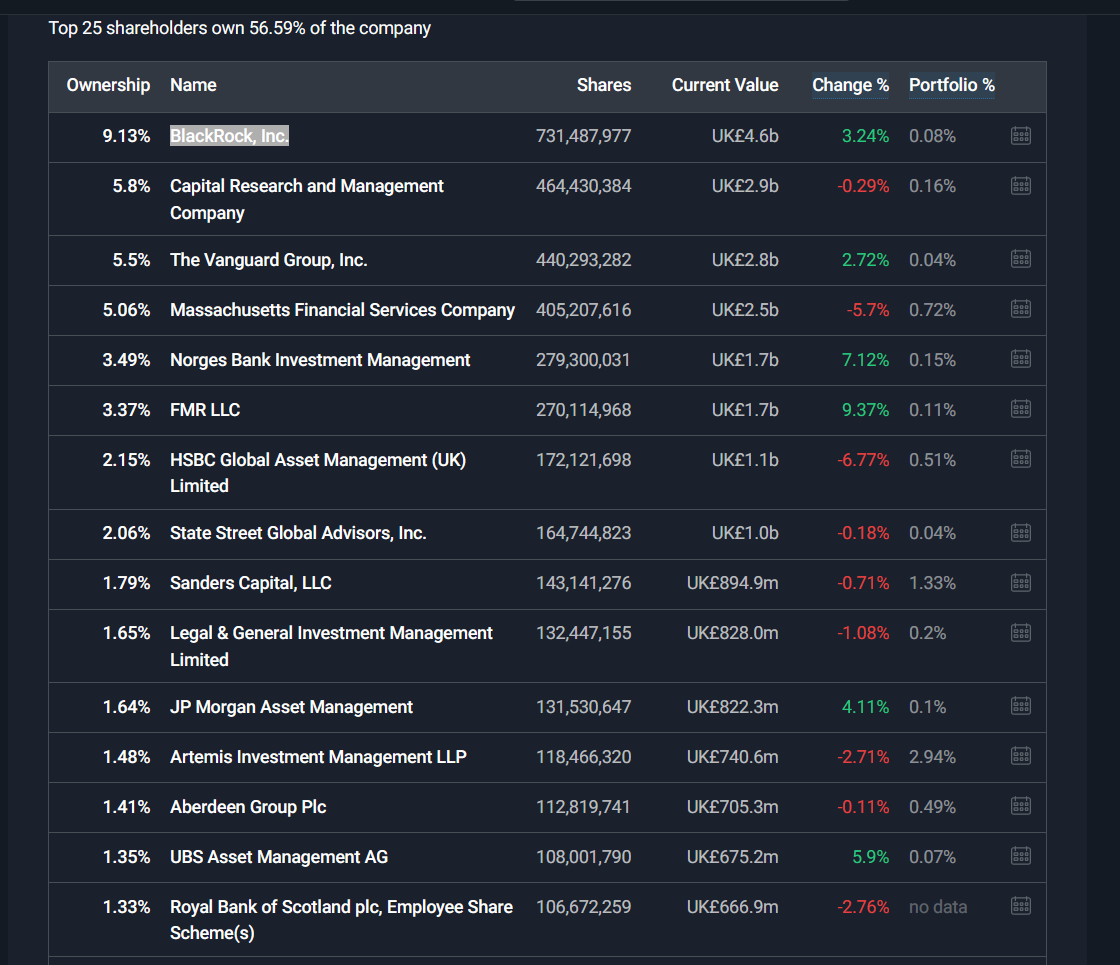The height and width of the screenshot is (965, 1120).
Task: Click calendar icon in State Street row
Action: click(x=1020, y=533)
